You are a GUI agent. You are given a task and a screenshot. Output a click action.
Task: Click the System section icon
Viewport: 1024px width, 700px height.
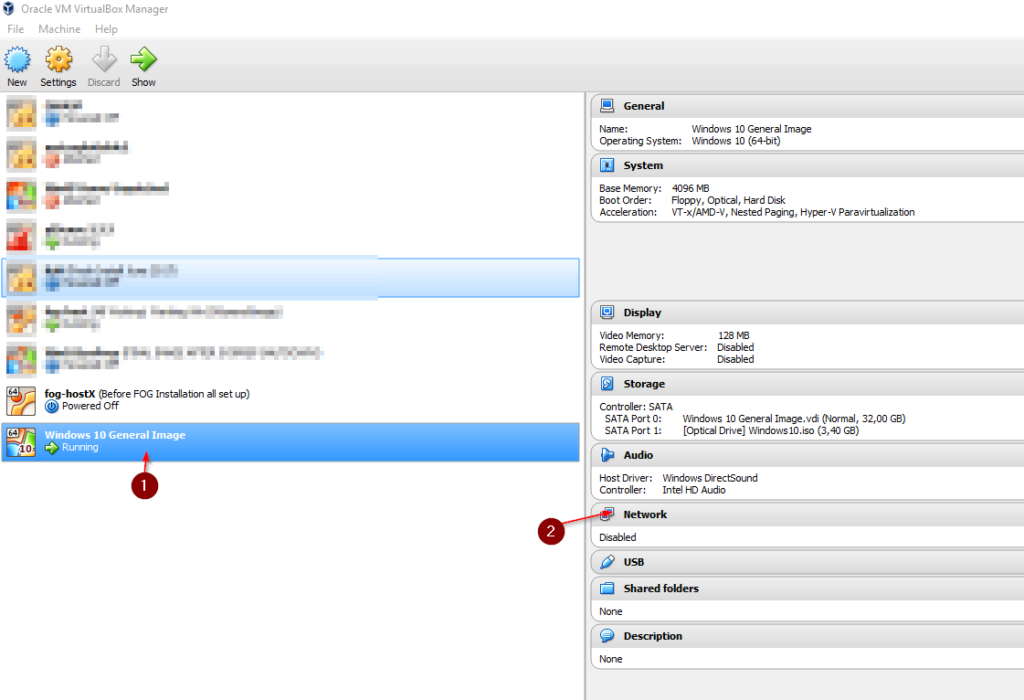tap(607, 166)
